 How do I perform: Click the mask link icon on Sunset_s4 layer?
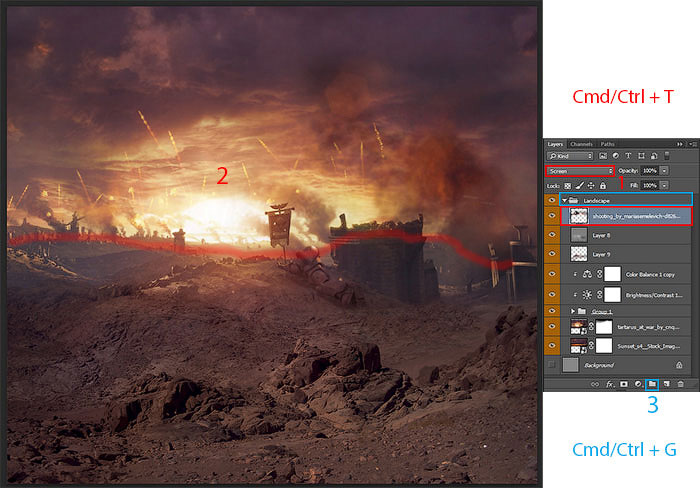(592, 346)
